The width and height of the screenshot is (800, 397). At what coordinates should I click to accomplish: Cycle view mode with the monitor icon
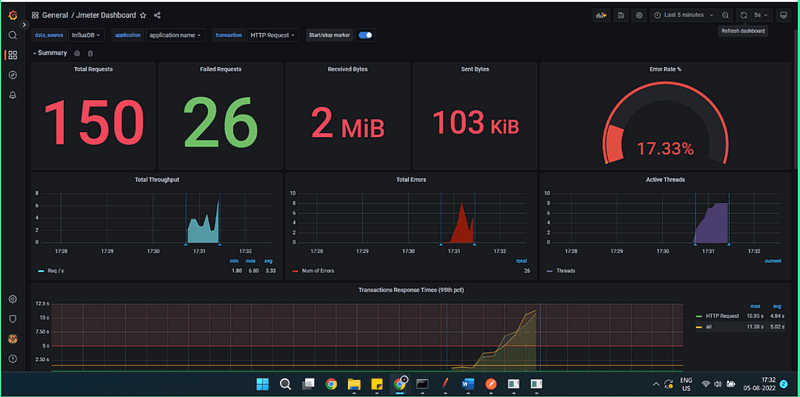(783, 15)
